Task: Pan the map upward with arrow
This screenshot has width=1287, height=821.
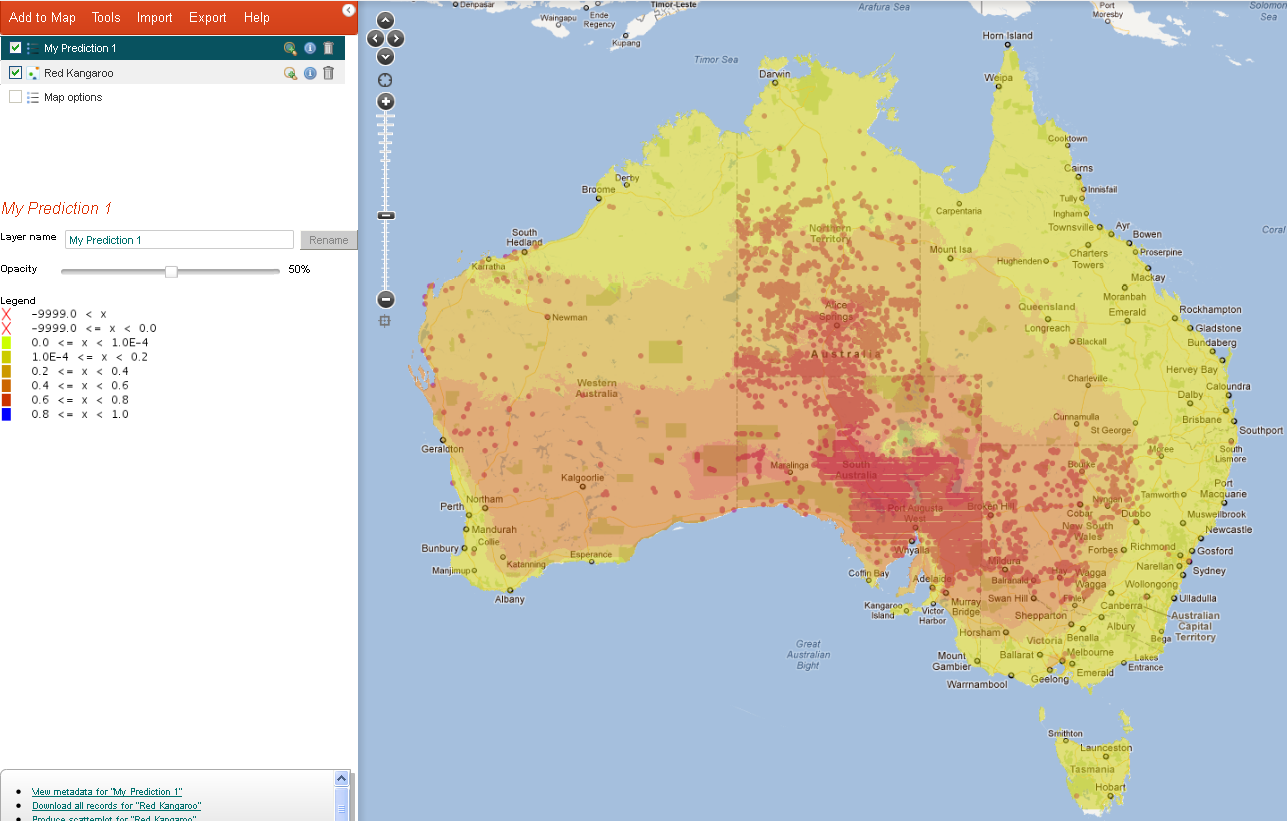Action: [386, 21]
